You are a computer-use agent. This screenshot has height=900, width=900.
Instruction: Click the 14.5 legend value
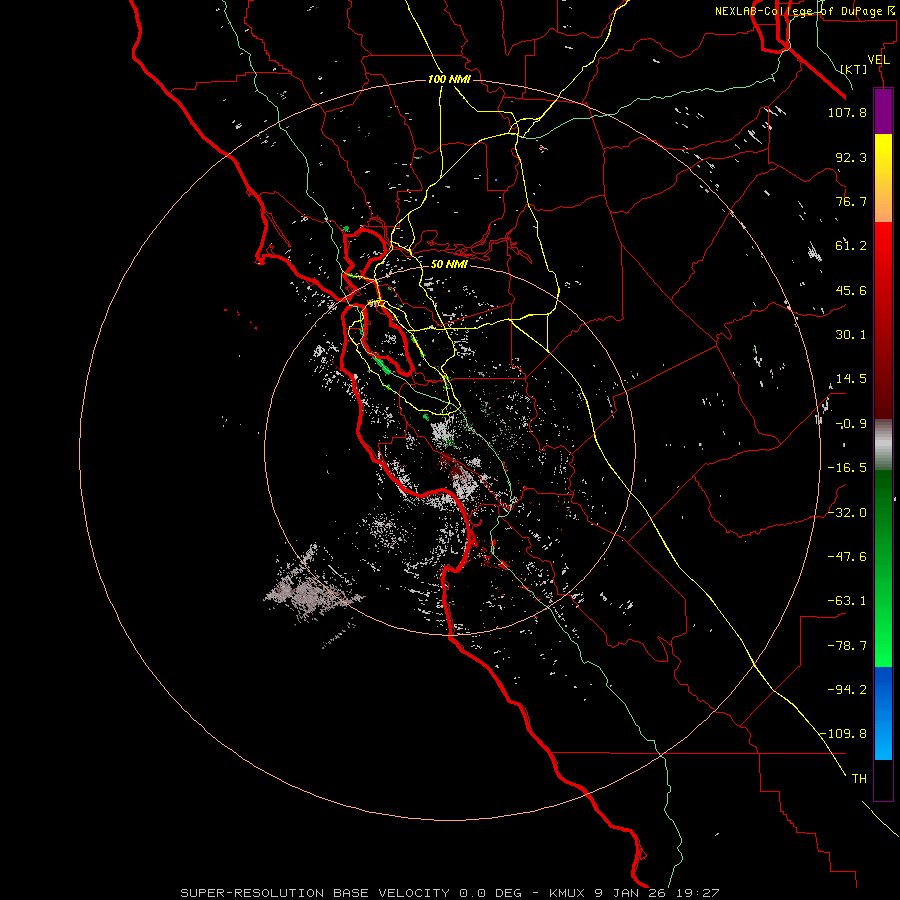[x=851, y=379]
